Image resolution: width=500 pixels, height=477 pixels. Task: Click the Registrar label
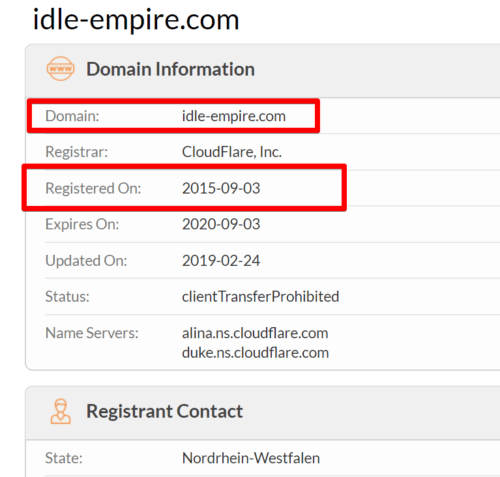click(76, 152)
